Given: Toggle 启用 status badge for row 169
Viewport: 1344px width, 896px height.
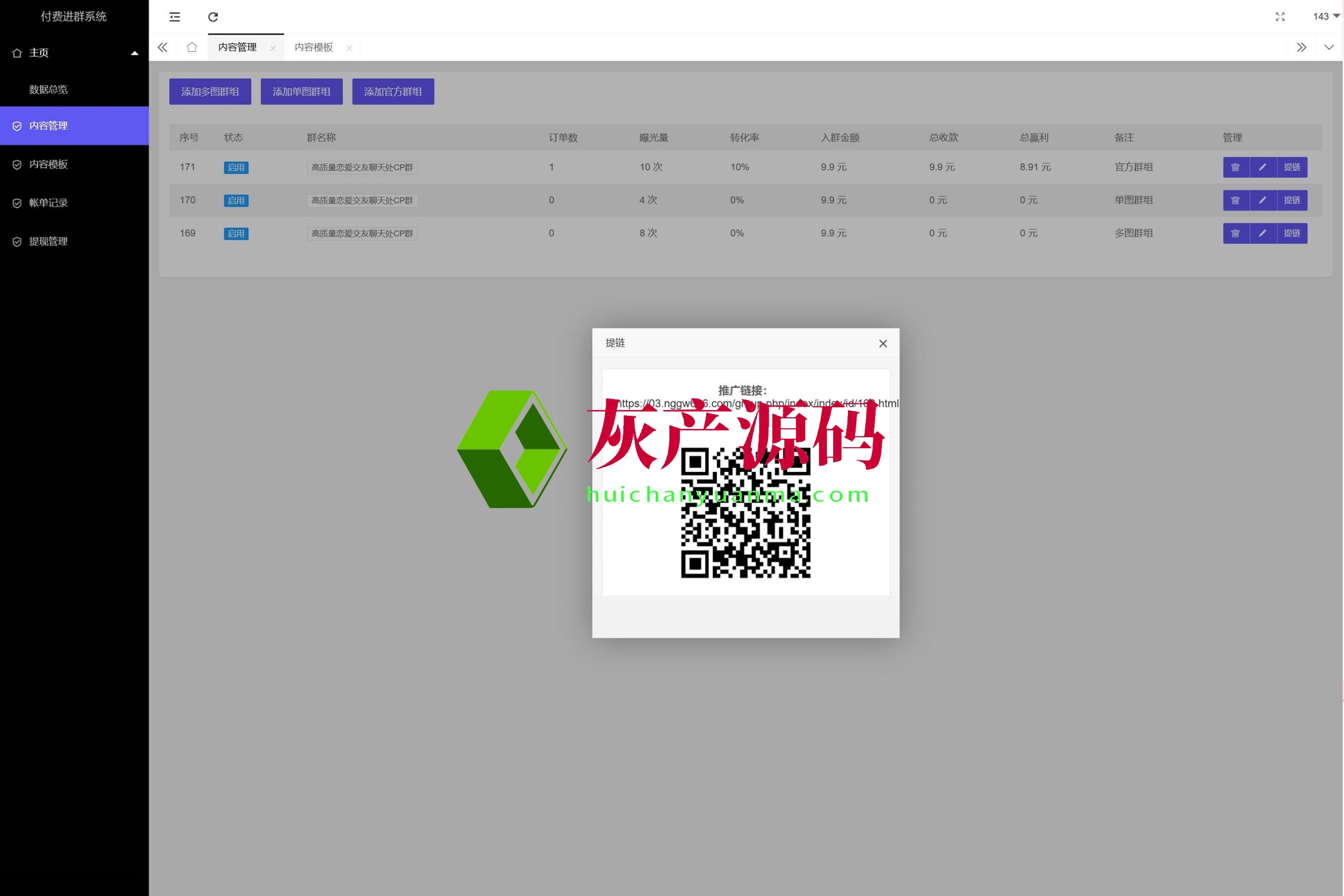Looking at the screenshot, I should (236, 234).
